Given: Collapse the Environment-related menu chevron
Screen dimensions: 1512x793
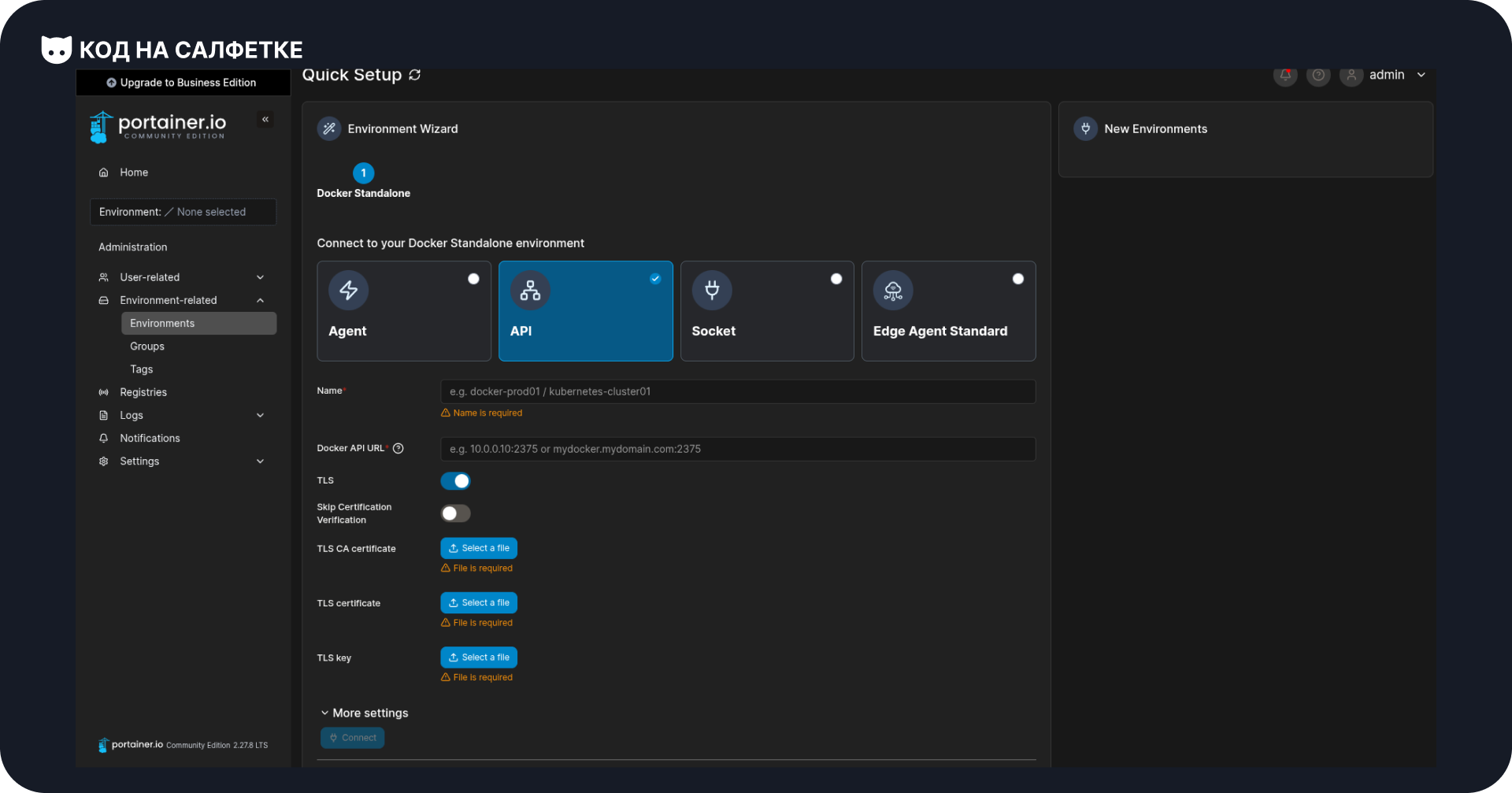Looking at the screenshot, I should pyautogui.click(x=260, y=300).
